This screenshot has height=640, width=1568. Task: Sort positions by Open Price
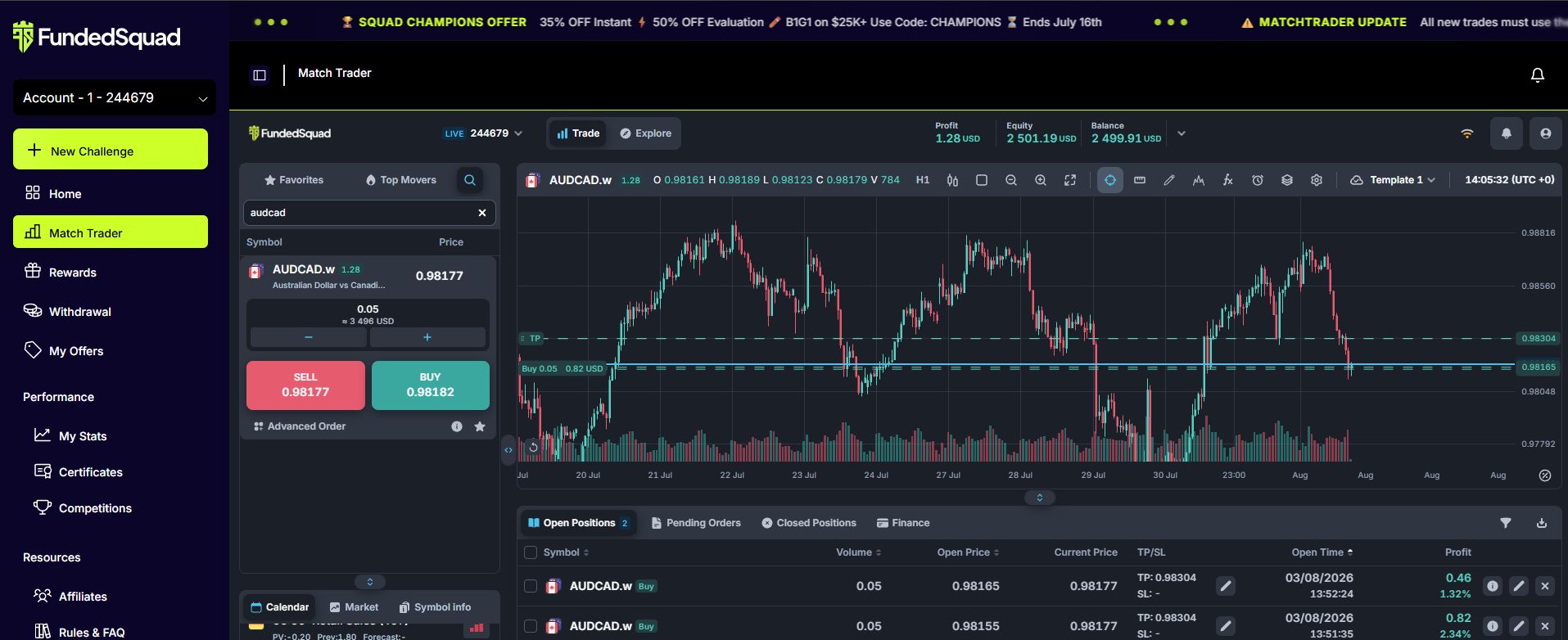968,552
